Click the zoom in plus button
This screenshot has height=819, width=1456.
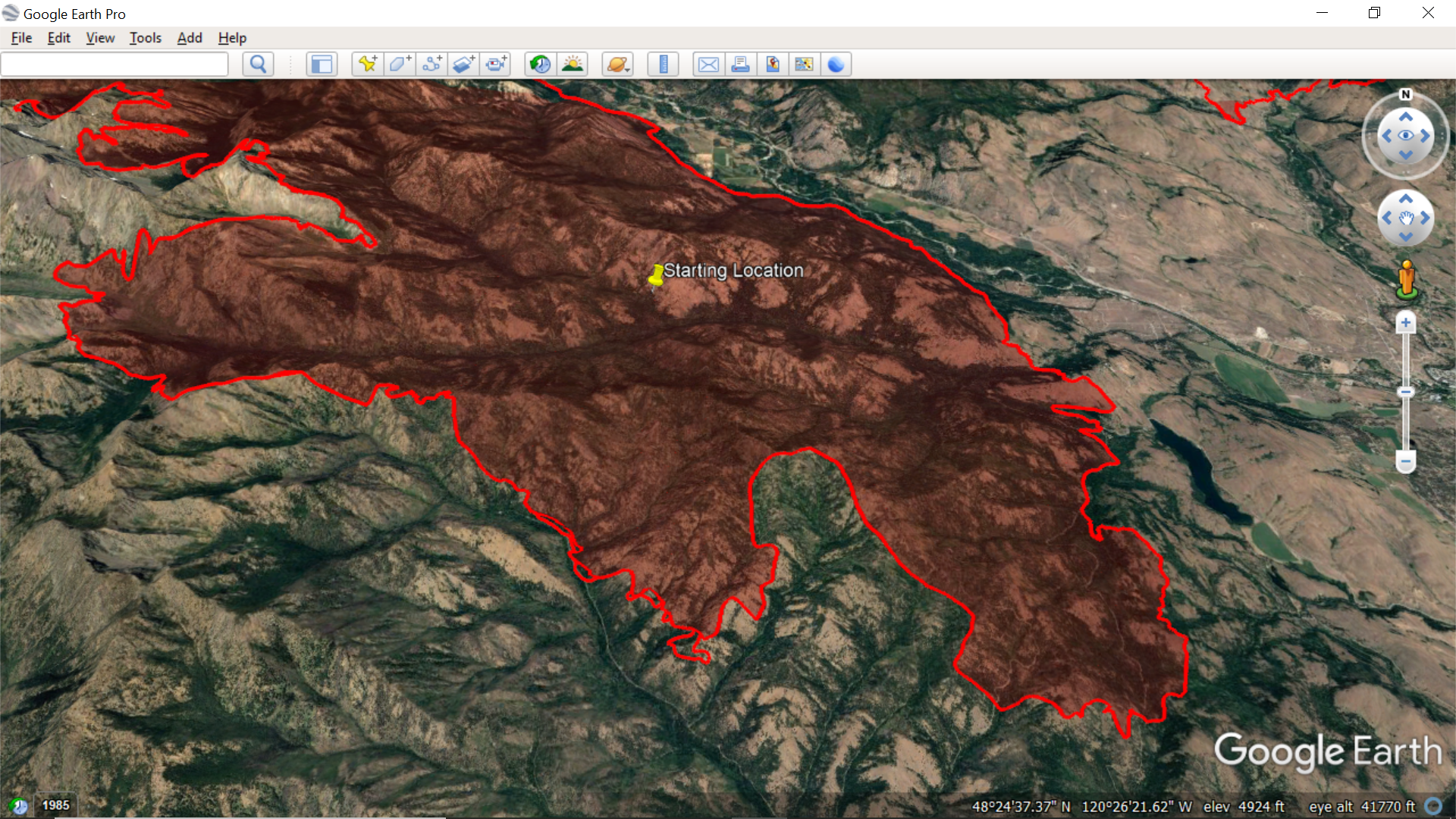tap(1405, 323)
